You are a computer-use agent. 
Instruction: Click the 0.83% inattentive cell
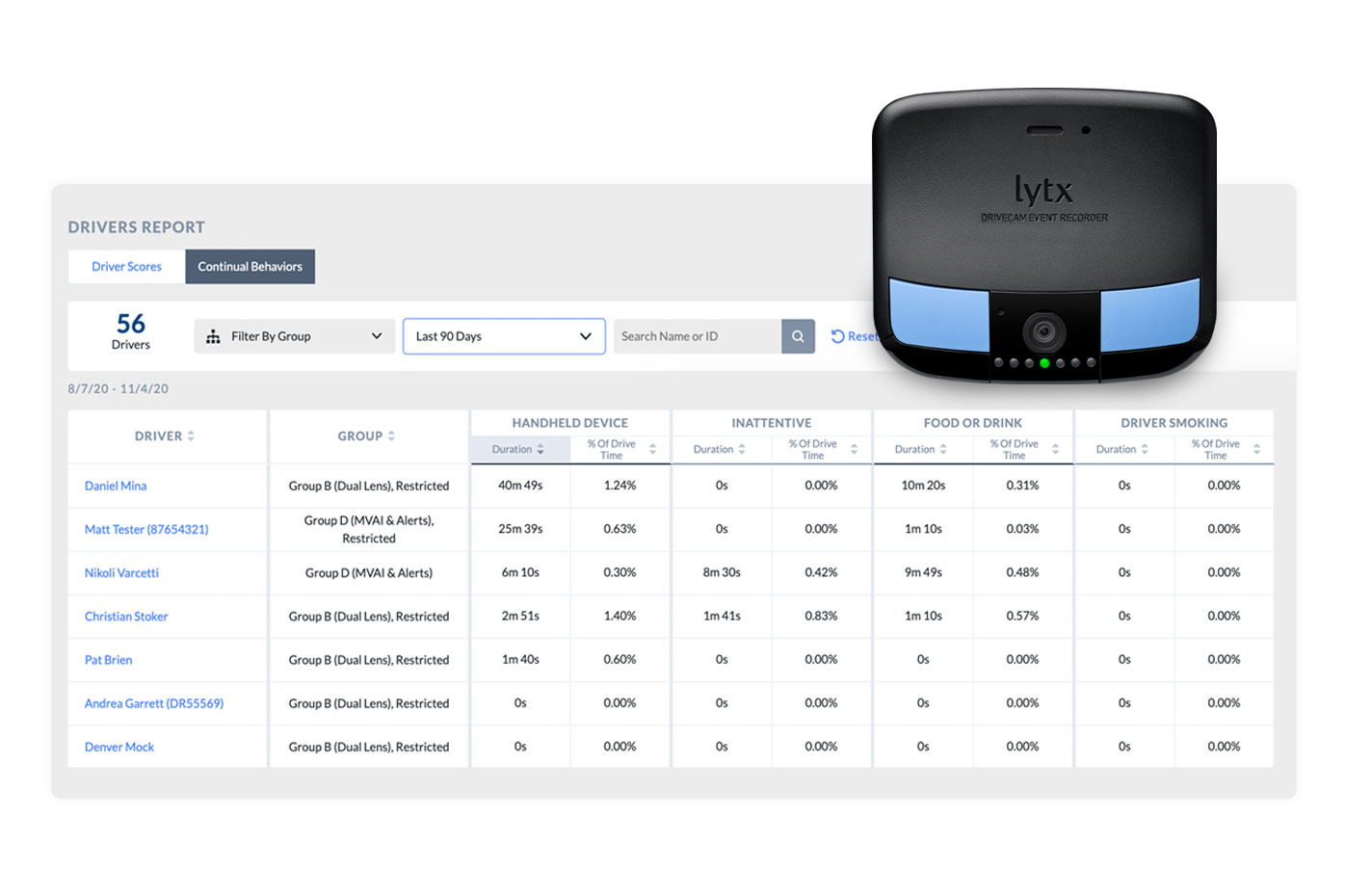coord(821,616)
